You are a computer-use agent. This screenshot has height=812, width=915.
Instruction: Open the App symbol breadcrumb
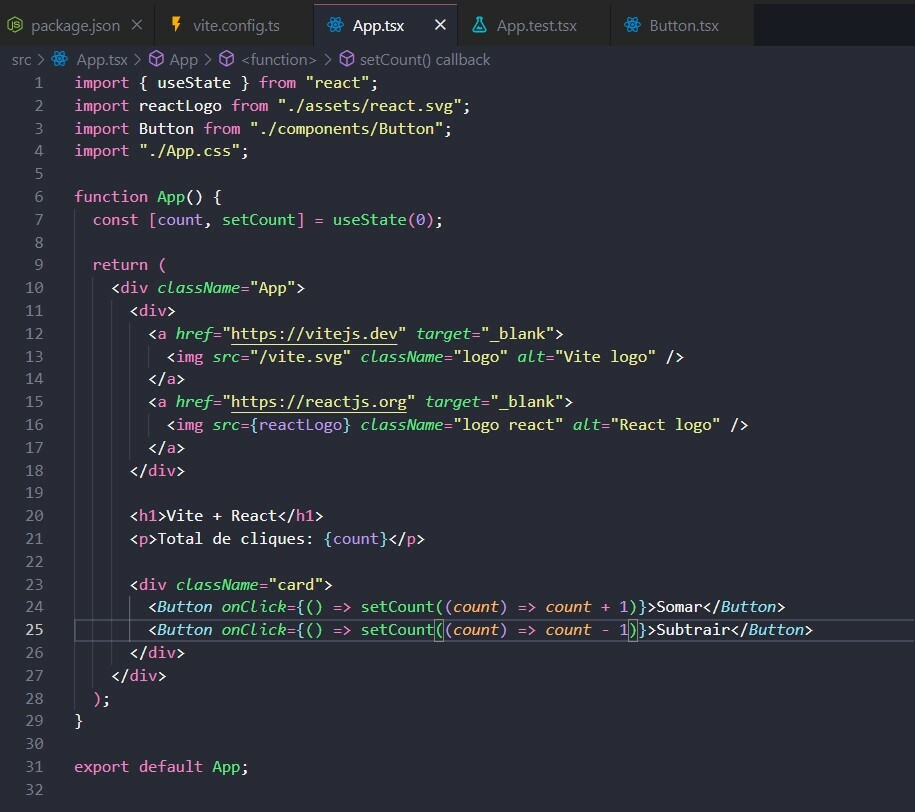[184, 60]
